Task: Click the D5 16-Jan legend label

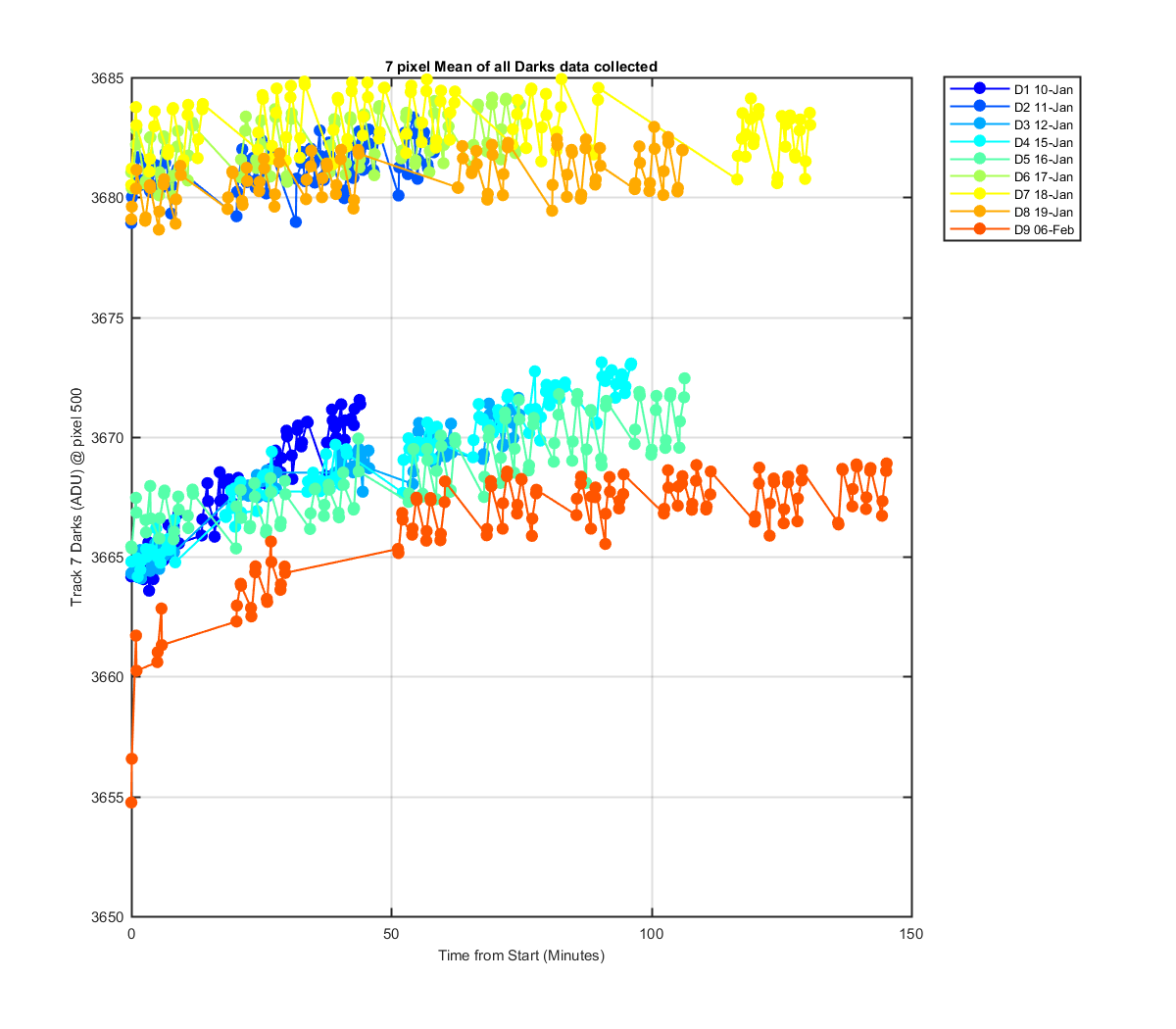Action: coord(1043,160)
